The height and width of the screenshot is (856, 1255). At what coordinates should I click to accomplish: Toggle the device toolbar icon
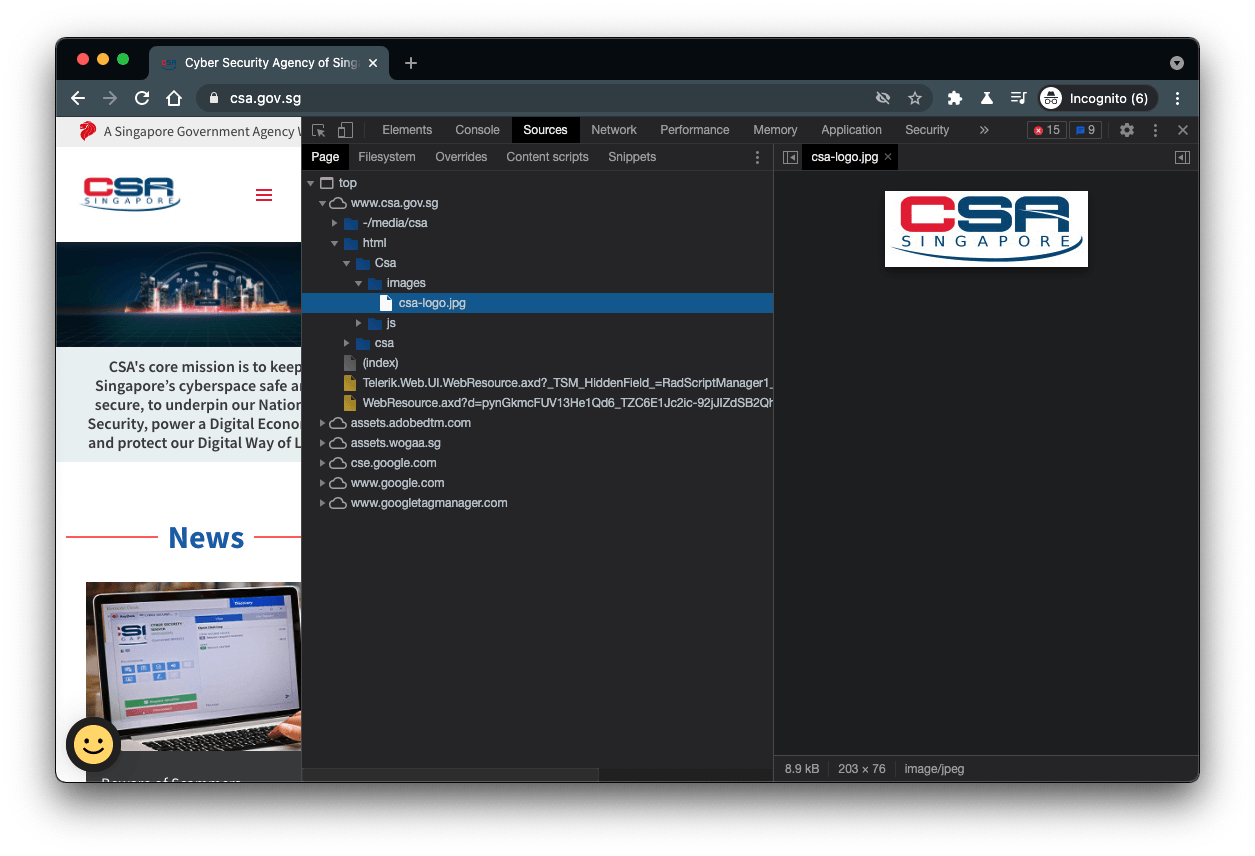pyautogui.click(x=345, y=130)
